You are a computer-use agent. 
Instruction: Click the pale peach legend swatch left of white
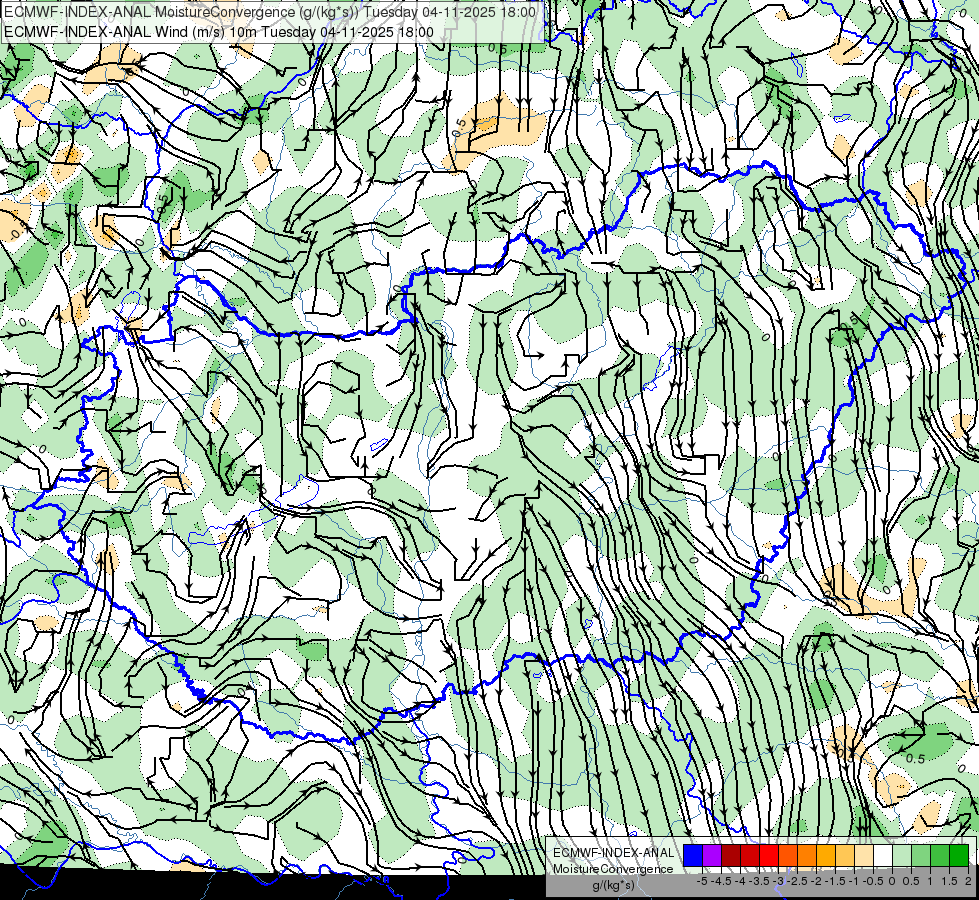tap(864, 855)
